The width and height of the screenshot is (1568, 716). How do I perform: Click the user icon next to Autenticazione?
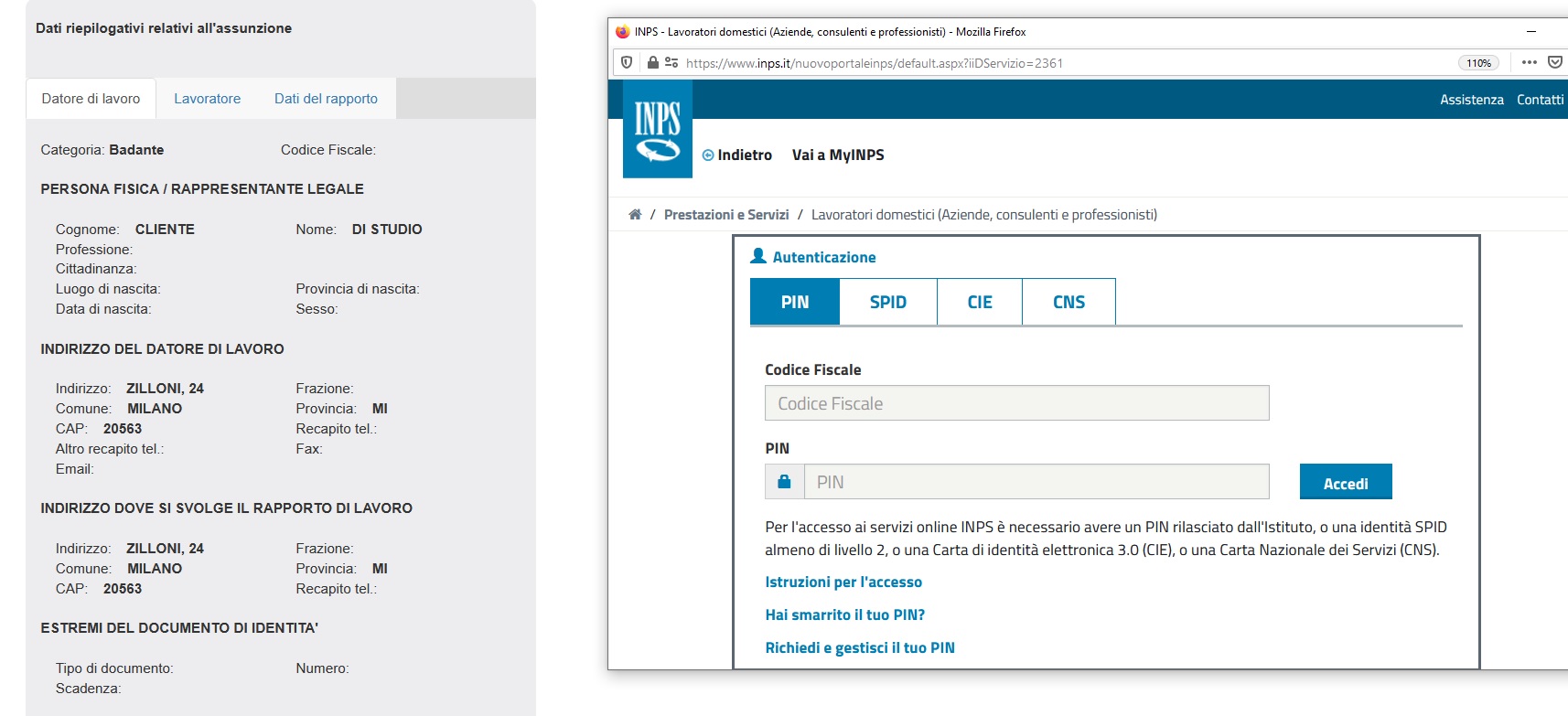point(758,256)
